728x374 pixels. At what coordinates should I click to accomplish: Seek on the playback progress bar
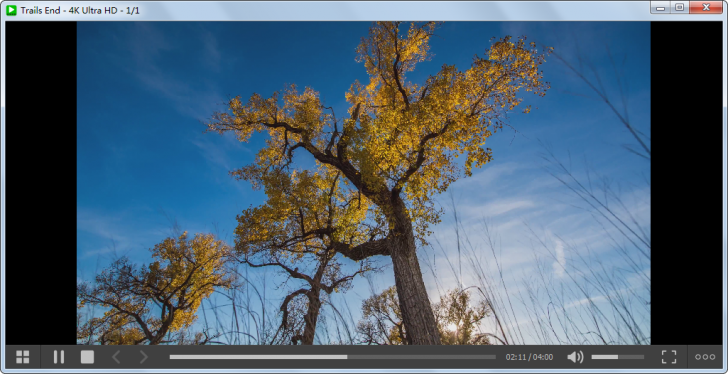(x=332, y=357)
